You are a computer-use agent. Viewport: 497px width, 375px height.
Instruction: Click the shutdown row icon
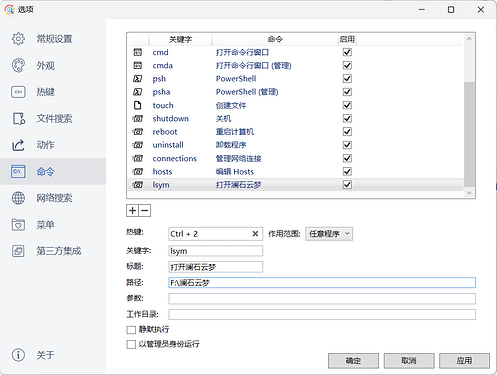click(137, 118)
